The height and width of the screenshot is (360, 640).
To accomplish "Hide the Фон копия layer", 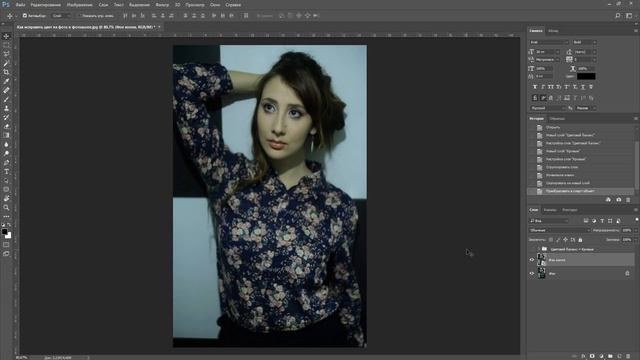I will coord(532,260).
